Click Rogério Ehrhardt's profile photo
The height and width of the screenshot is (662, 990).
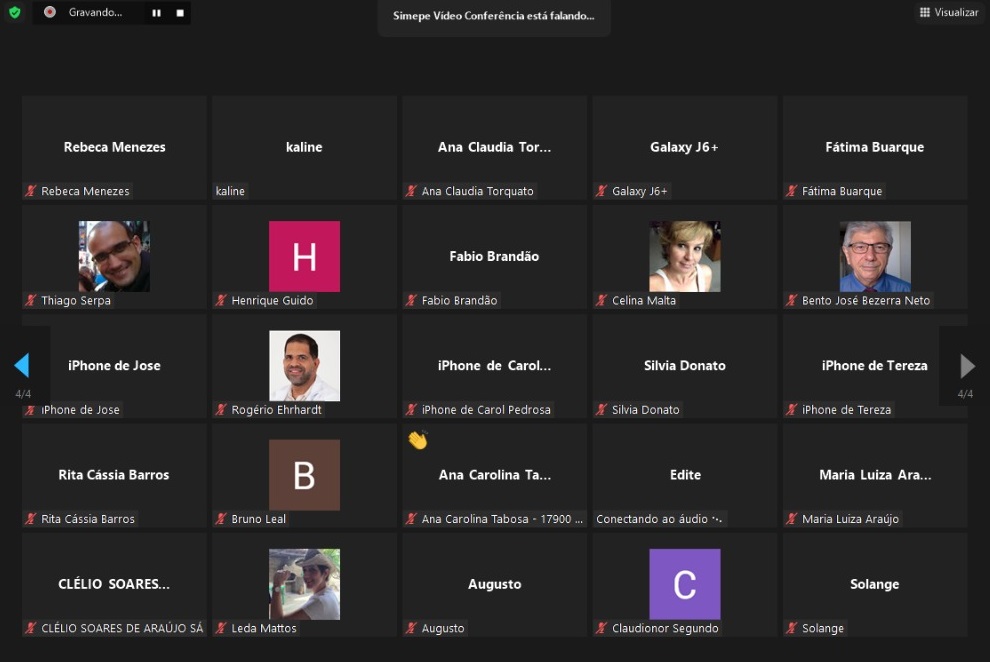click(x=304, y=365)
